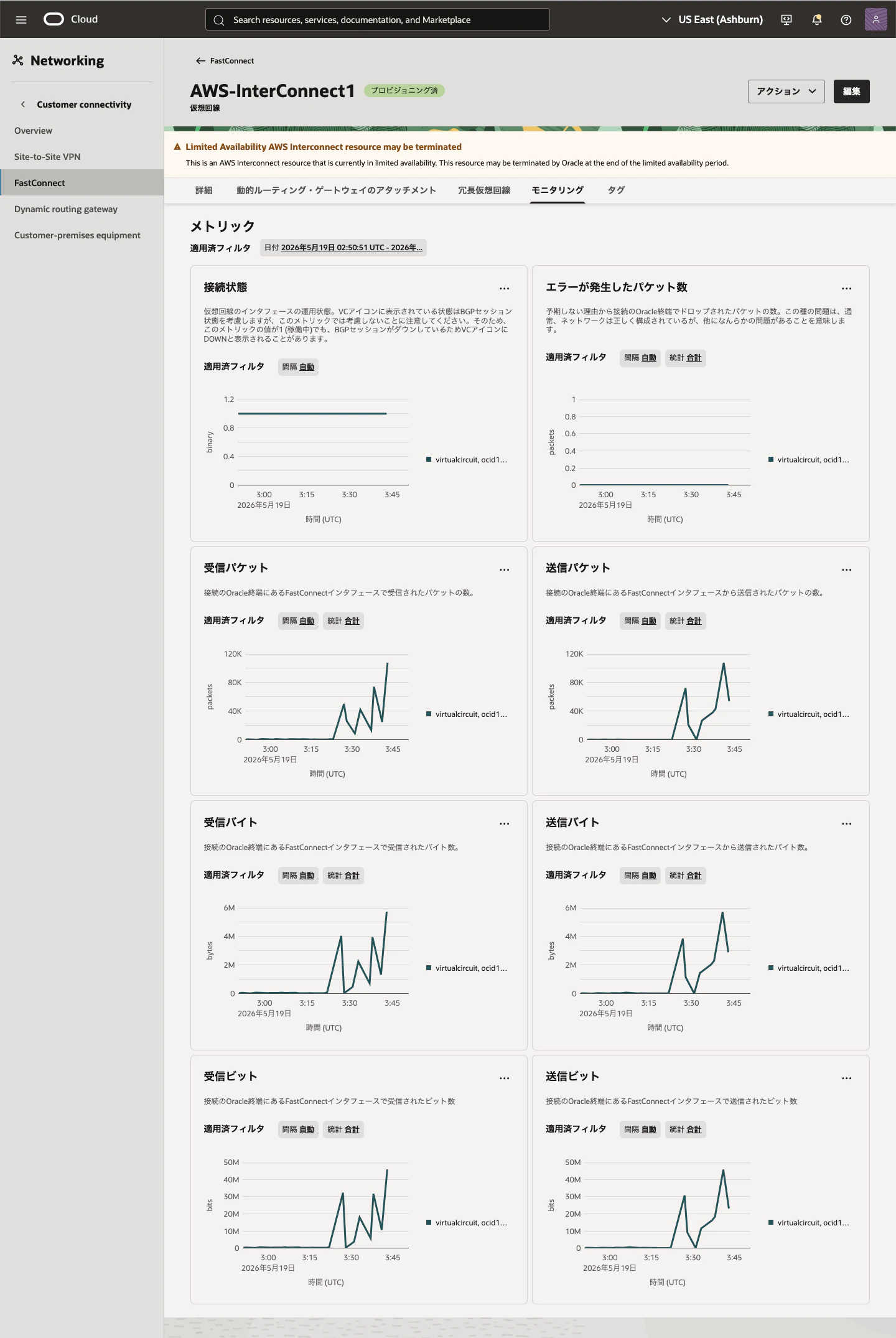Click the AWS-InterConnect1 page title
Image resolution: width=896 pixels, height=1338 pixels.
pos(273,91)
